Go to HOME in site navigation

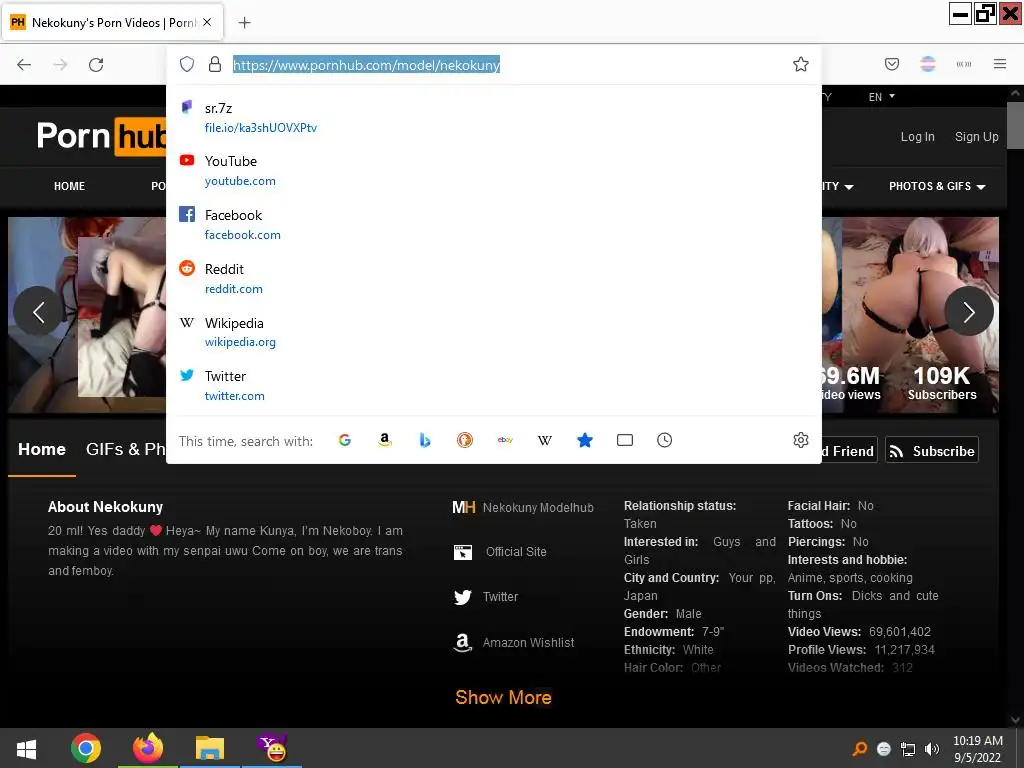click(x=69, y=186)
